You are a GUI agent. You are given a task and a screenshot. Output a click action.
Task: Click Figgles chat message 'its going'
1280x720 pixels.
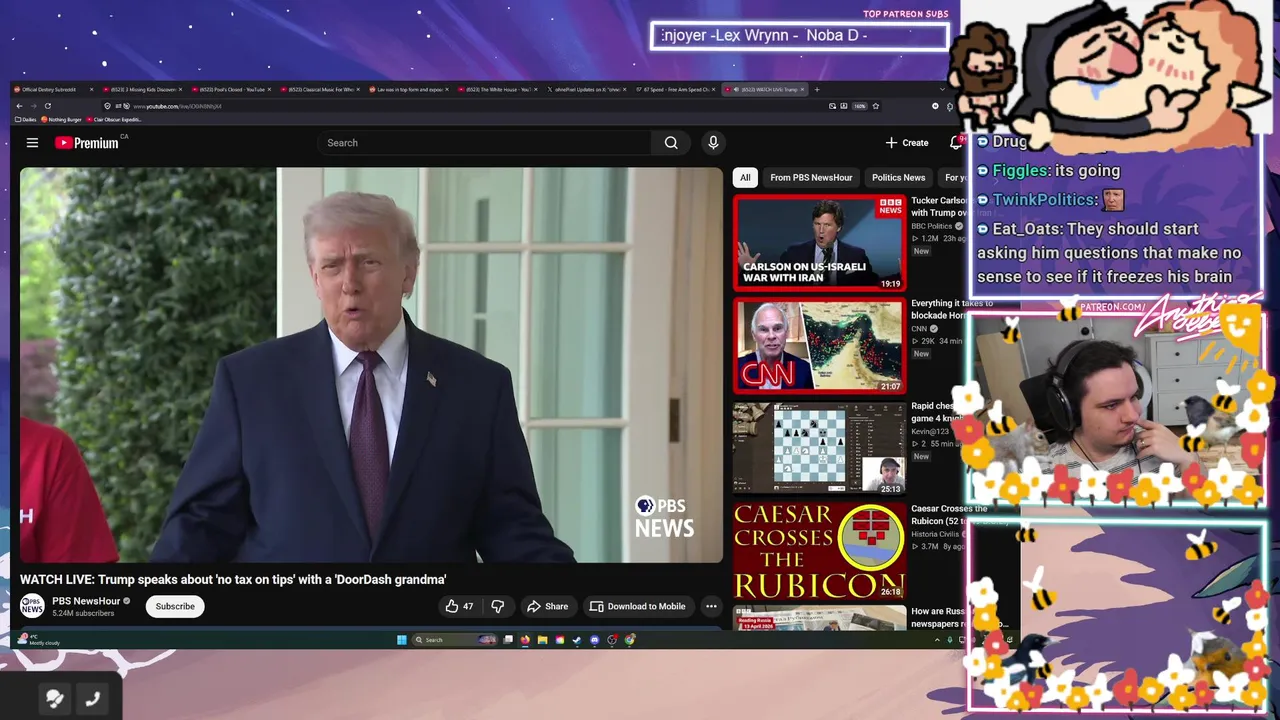point(1048,171)
